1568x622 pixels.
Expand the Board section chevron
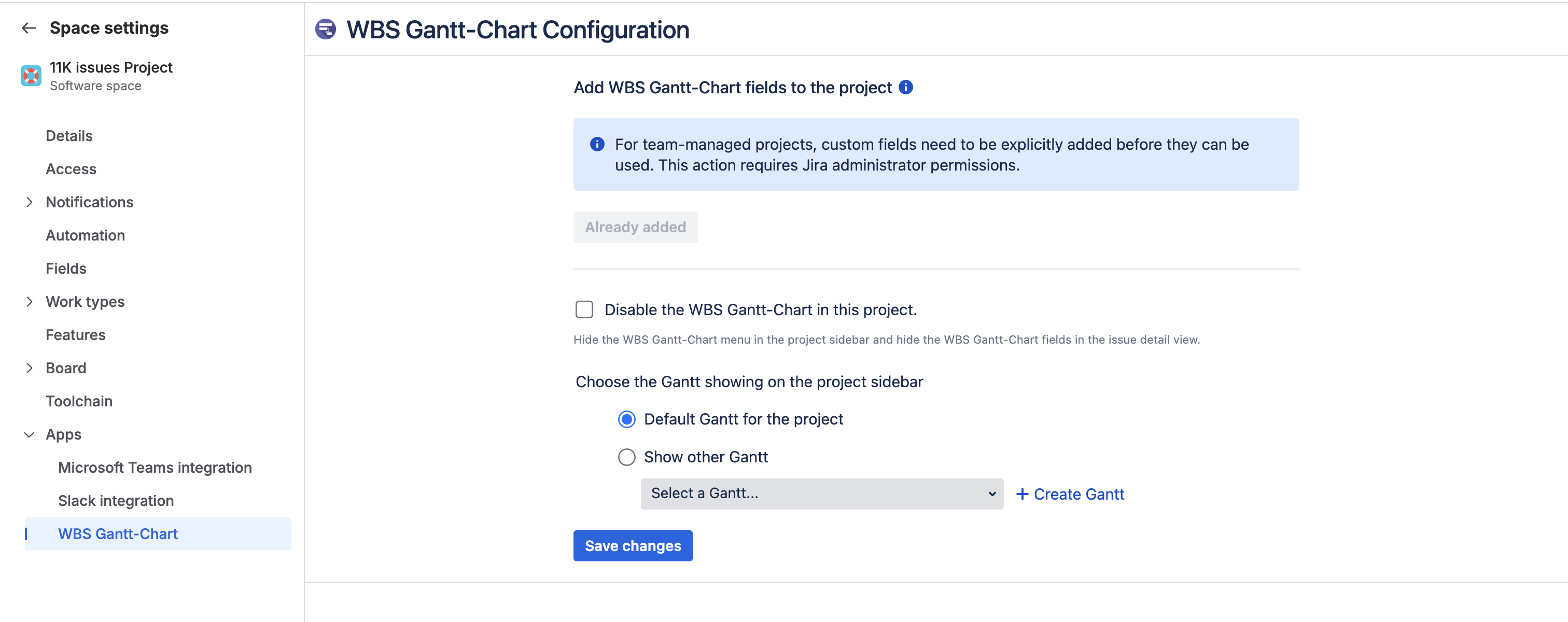[x=29, y=368]
